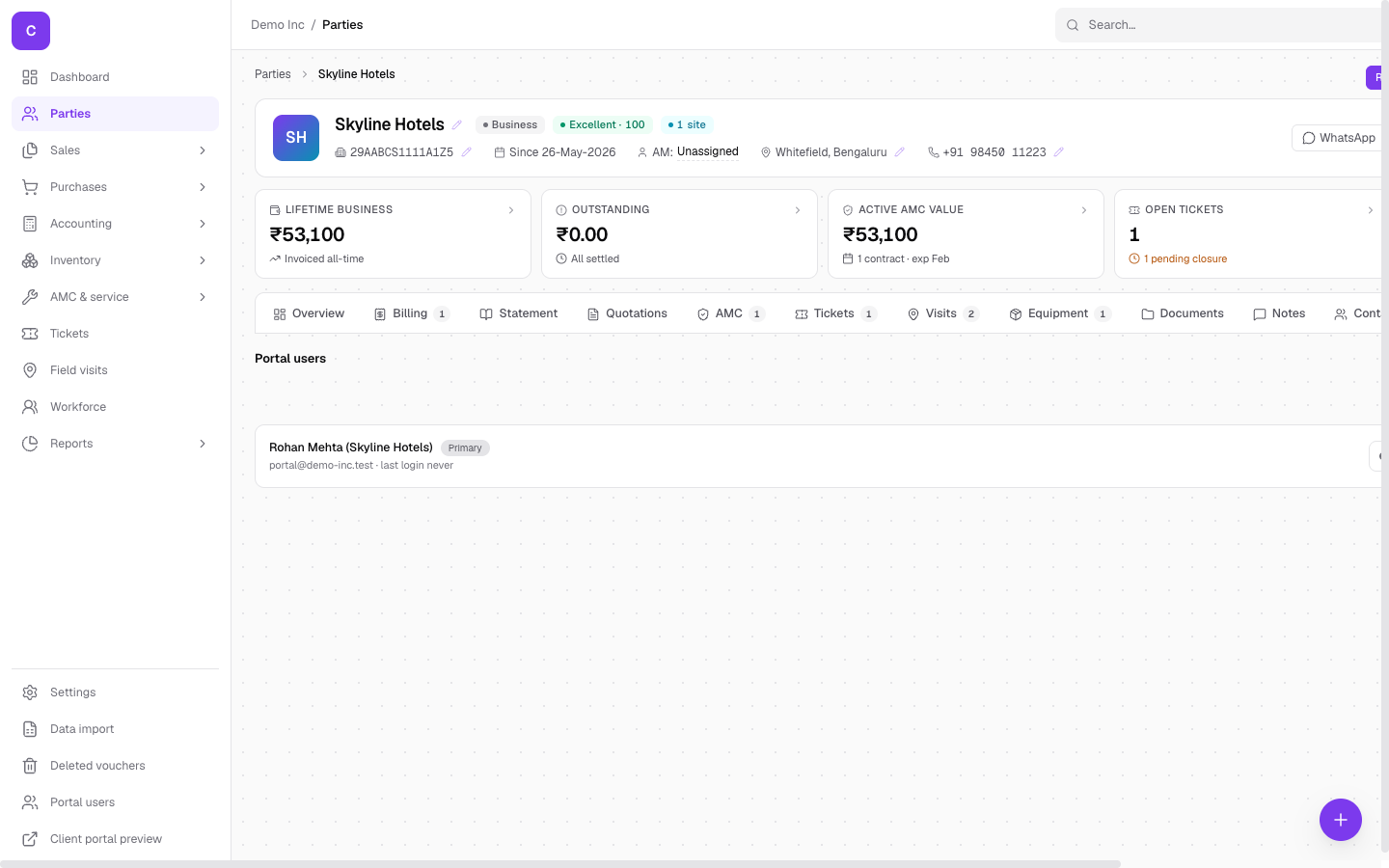Screen dimensions: 1389x868
Task: Expand the AMC & service chevron
Action: click(203, 297)
